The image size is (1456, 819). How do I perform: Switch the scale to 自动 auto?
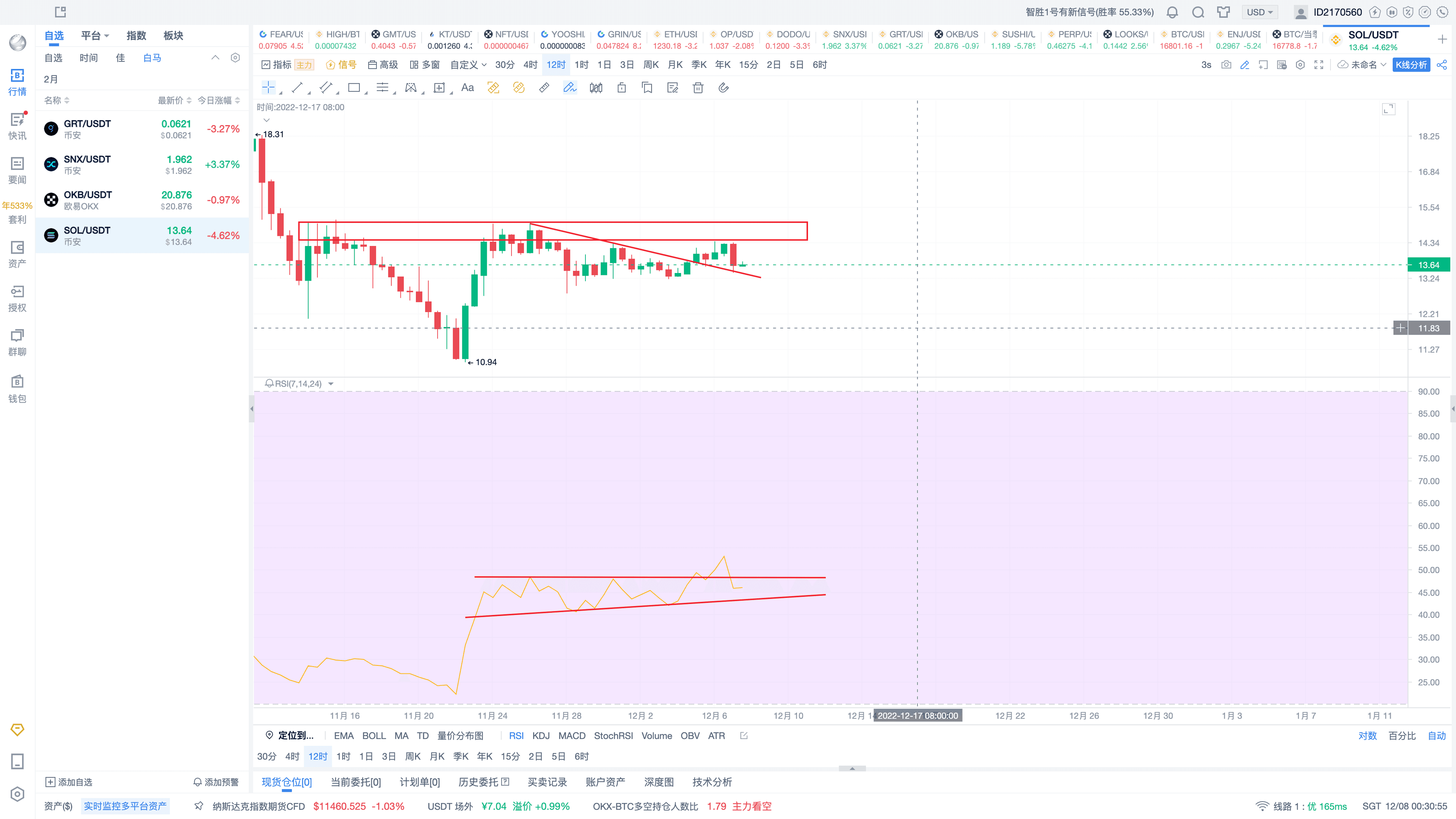point(1436,735)
